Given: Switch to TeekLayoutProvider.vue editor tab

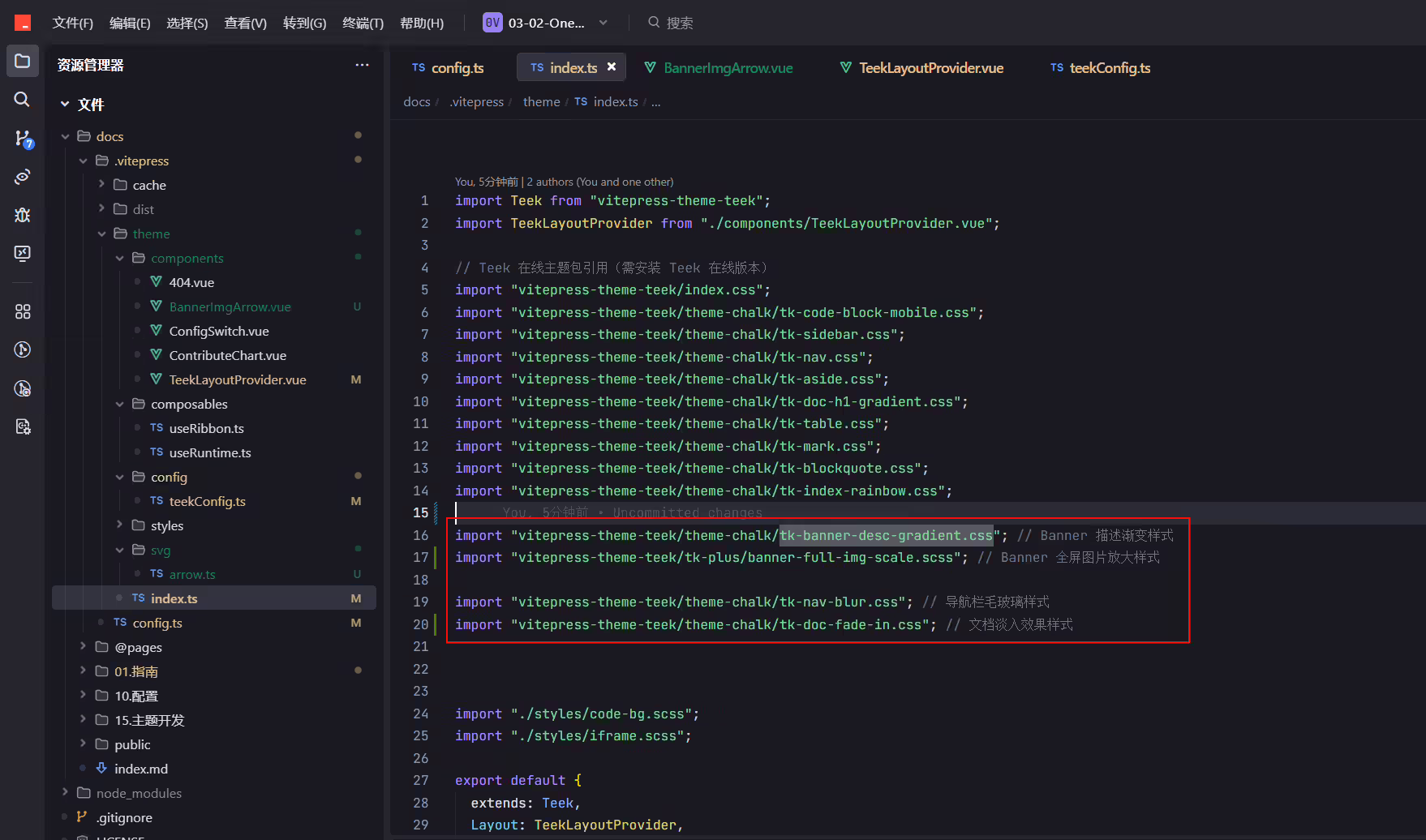Looking at the screenshot, I should (922, 68).
